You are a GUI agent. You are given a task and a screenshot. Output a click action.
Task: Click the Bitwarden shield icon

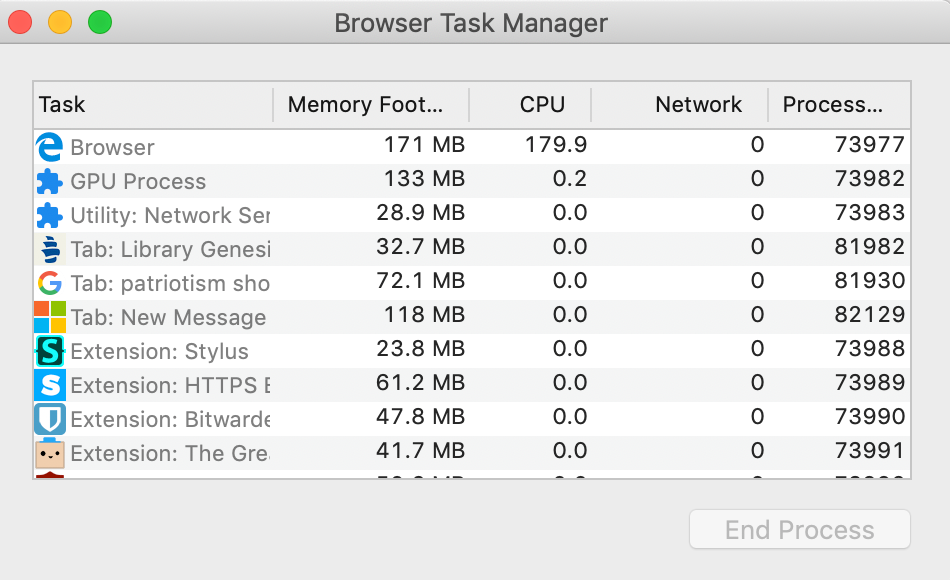pos(47,419)
